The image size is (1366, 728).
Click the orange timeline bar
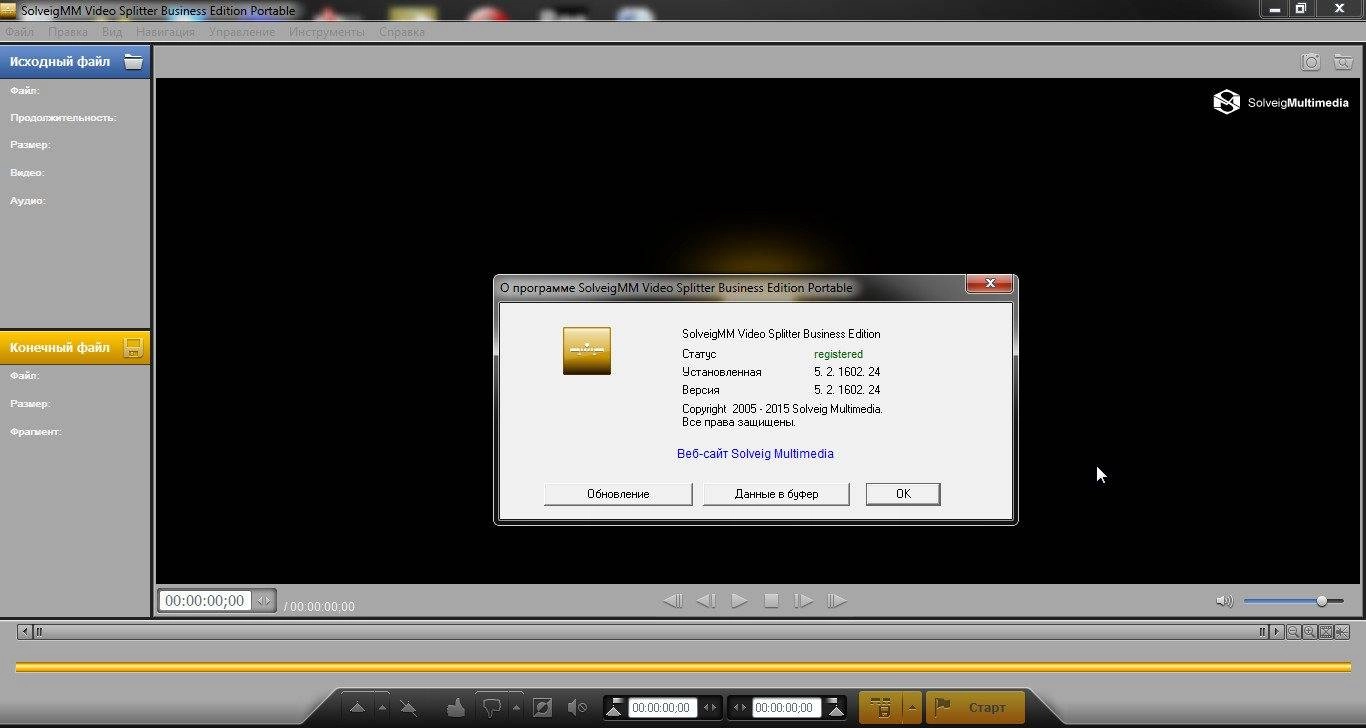pyautogui.click(x=682, y=667)
